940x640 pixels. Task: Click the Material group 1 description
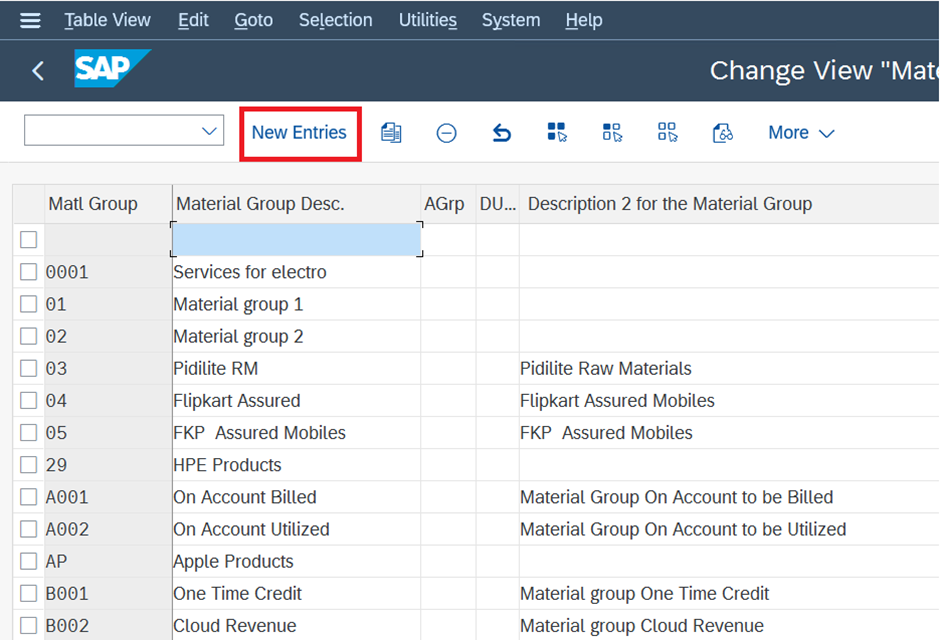(x=296, y=304)
